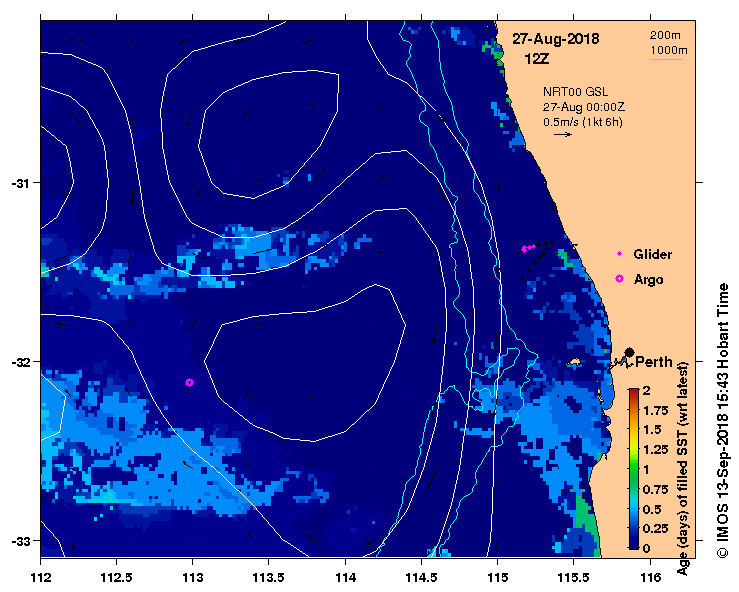Click the velocity scale arrow below 0.5m/s

(563, 134)
